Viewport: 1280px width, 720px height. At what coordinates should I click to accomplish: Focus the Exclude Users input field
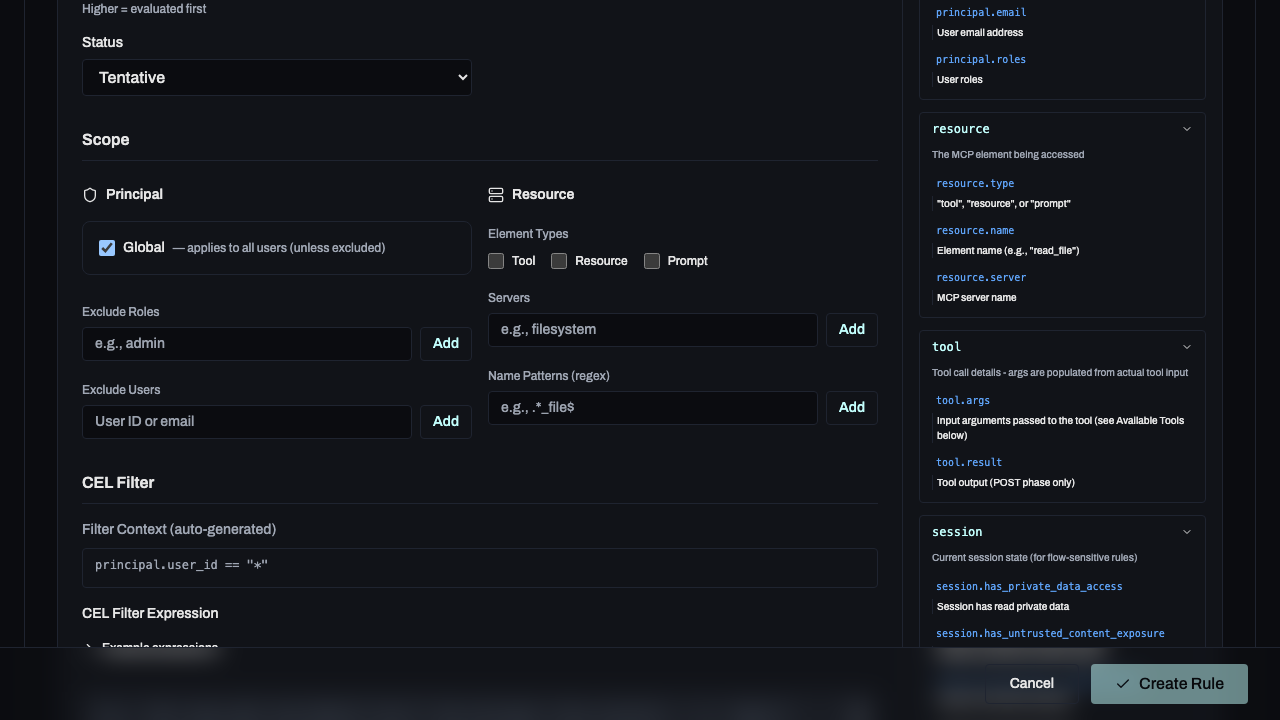click(246, 421)
